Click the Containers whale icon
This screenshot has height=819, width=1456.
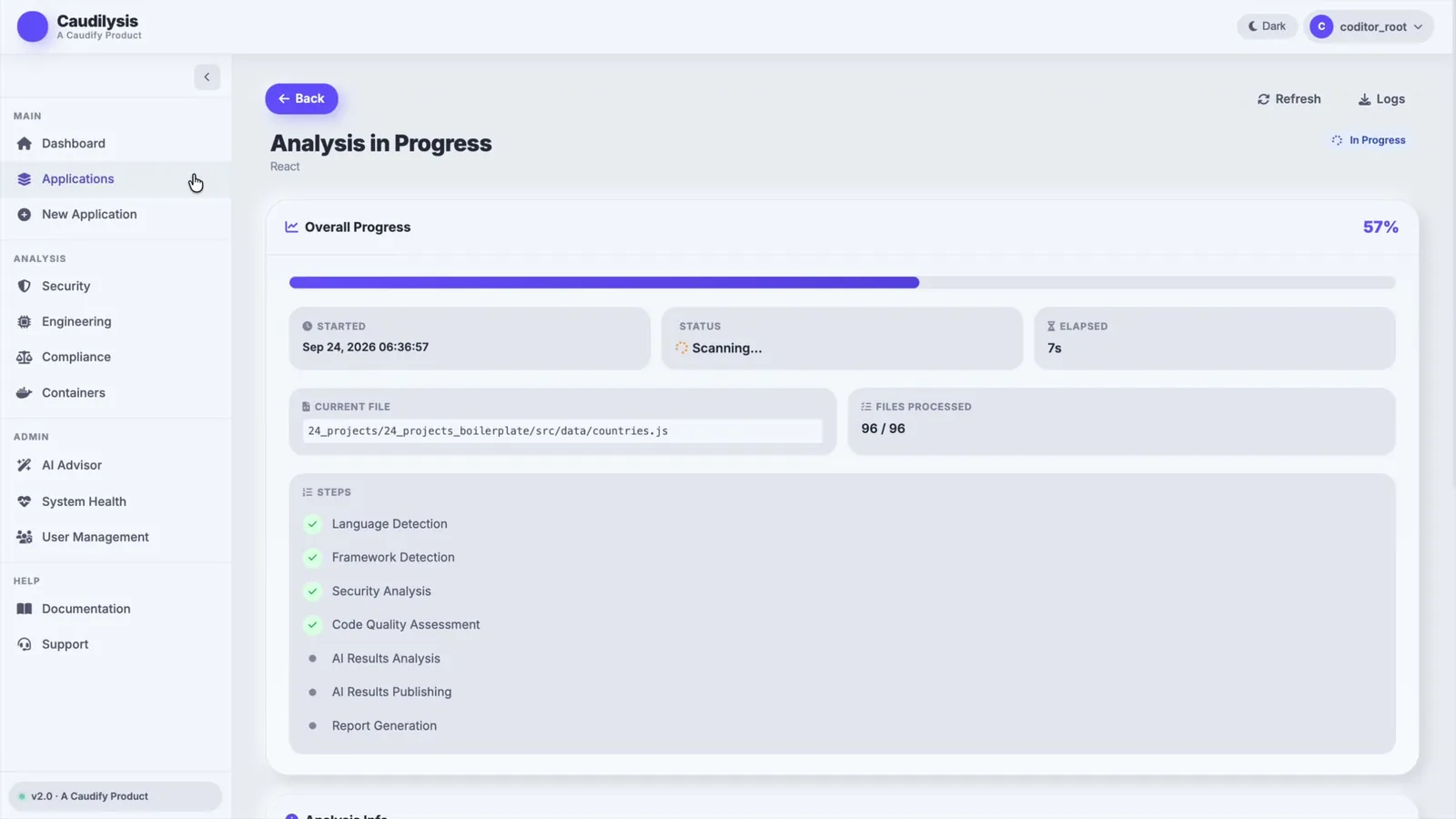coord(25,393)
